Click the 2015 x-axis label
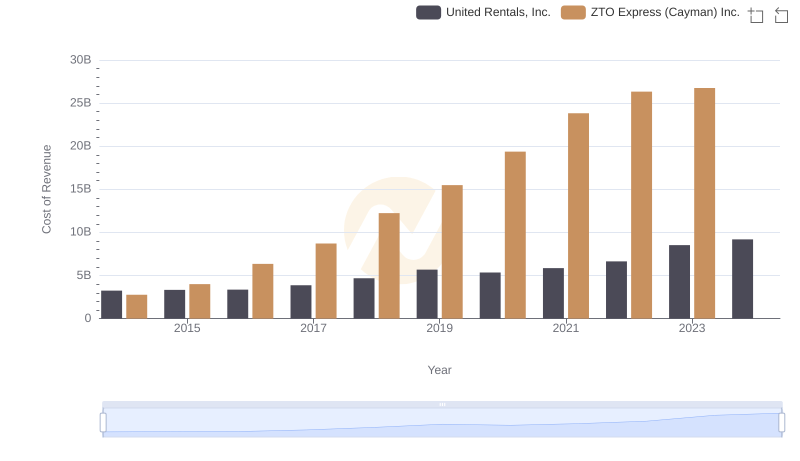 (187, 328)
